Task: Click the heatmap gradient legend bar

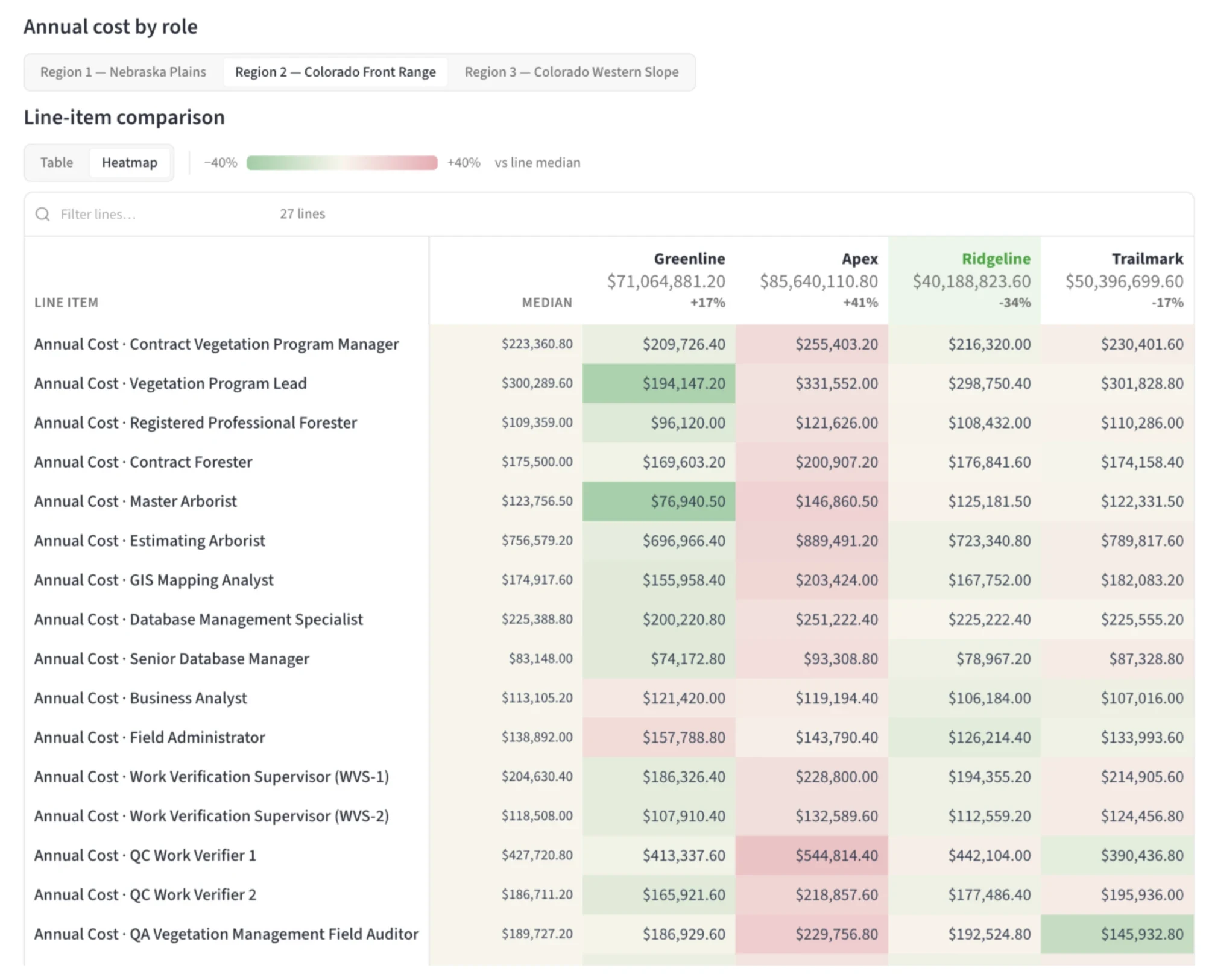Action: coord(342,163)
